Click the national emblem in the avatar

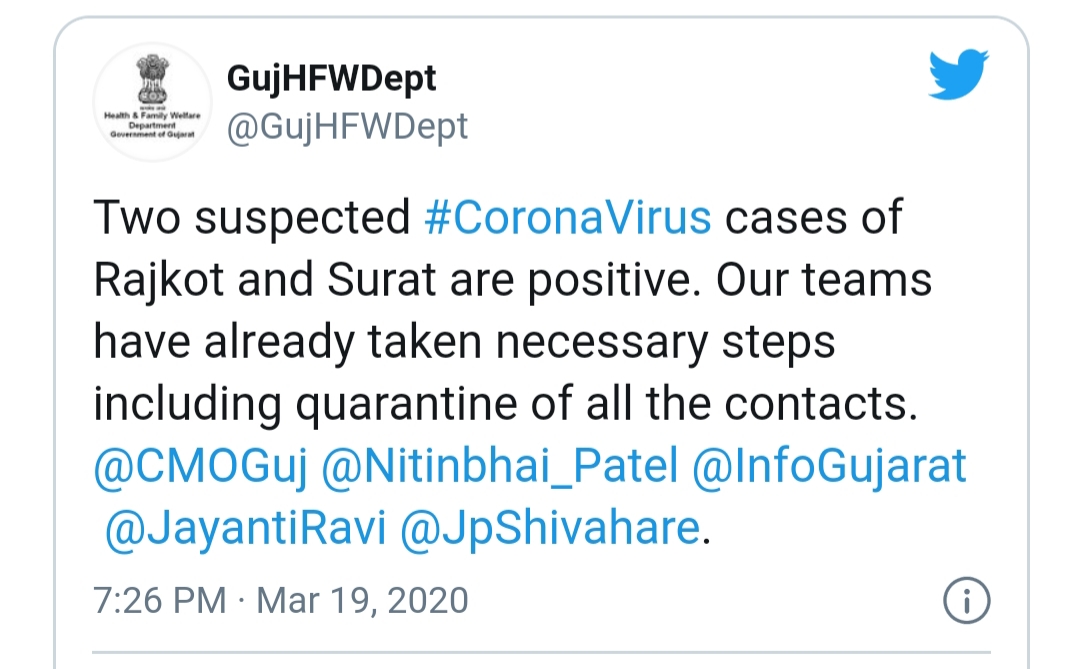pyautogui.click(x=152, y=79)
